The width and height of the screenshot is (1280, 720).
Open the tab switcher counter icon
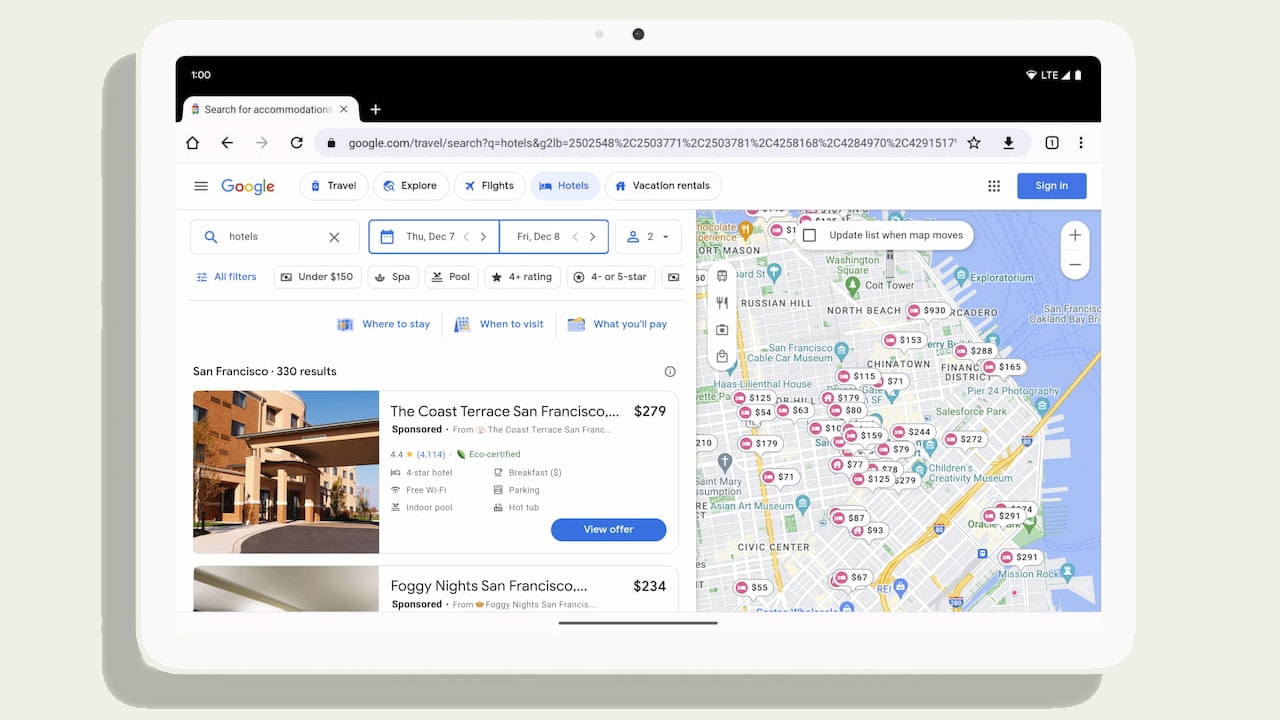coord(1052,143)
